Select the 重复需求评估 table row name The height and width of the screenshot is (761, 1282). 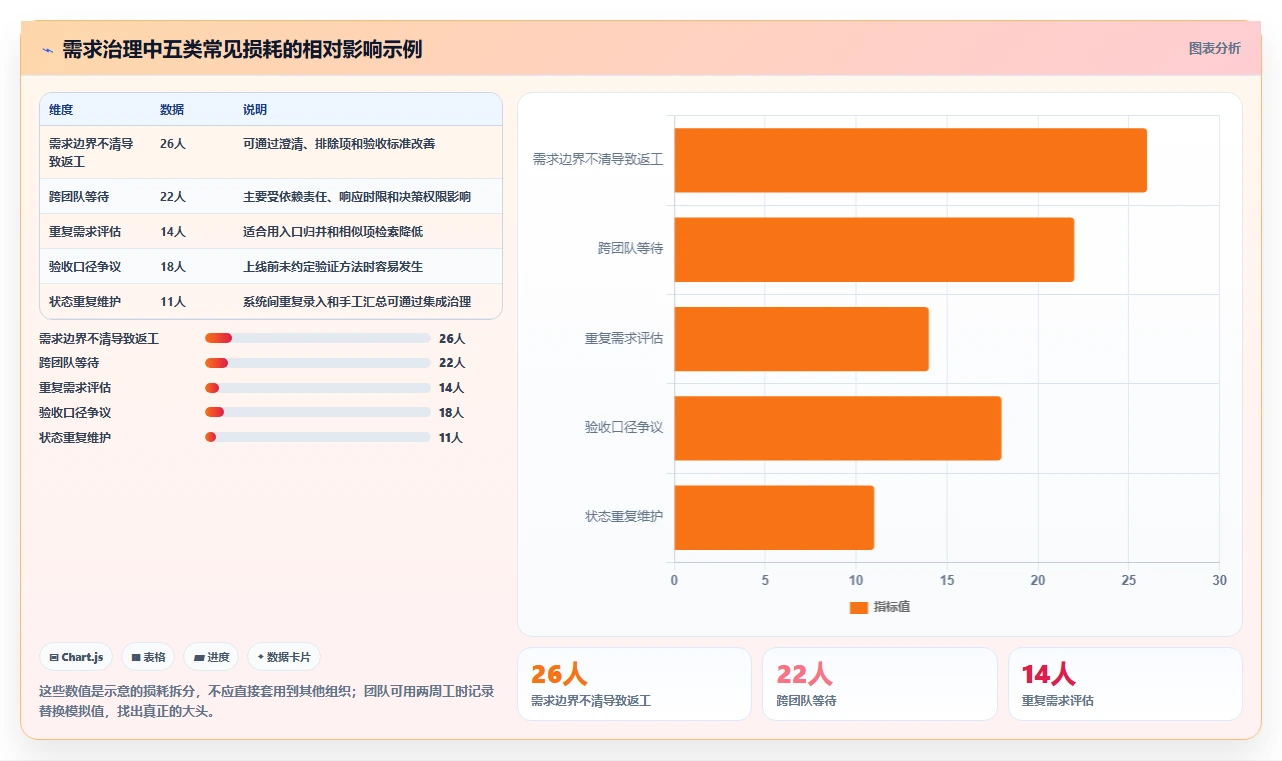pos(85,231)
